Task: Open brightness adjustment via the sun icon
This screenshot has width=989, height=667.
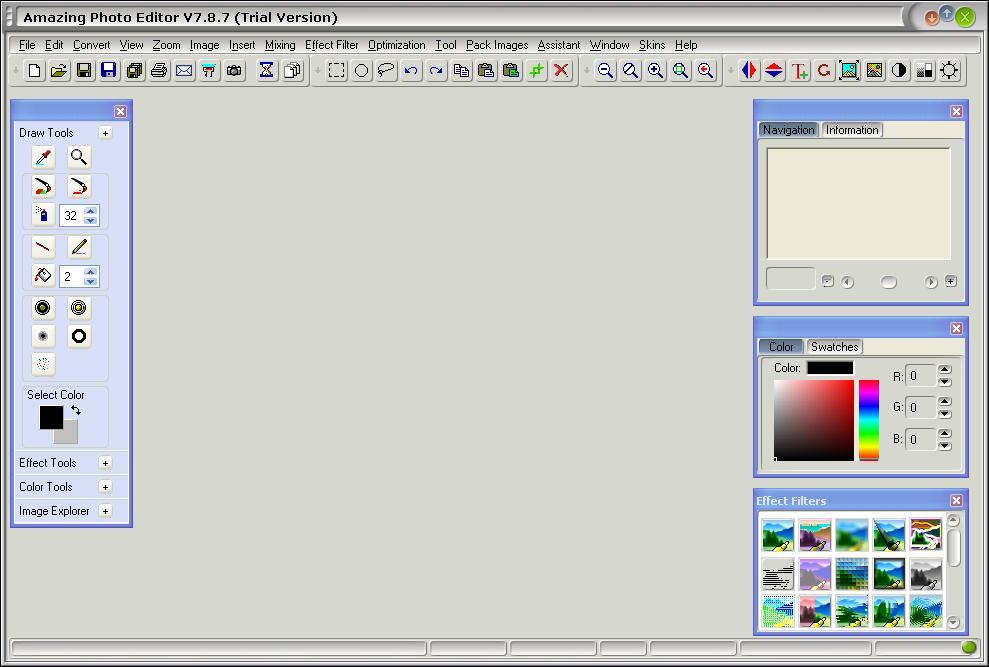Action: pyautogui.click(x=949, y=71)
